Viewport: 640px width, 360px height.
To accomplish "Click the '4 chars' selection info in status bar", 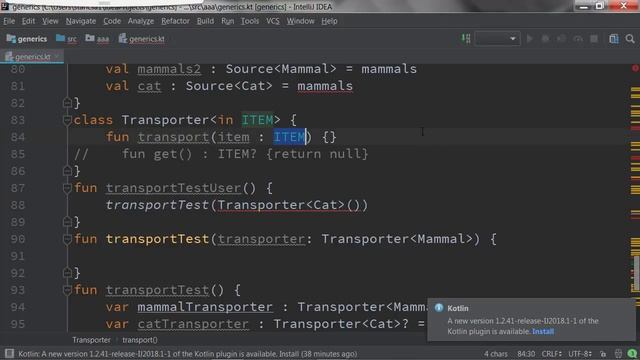I will pos(496,354).
